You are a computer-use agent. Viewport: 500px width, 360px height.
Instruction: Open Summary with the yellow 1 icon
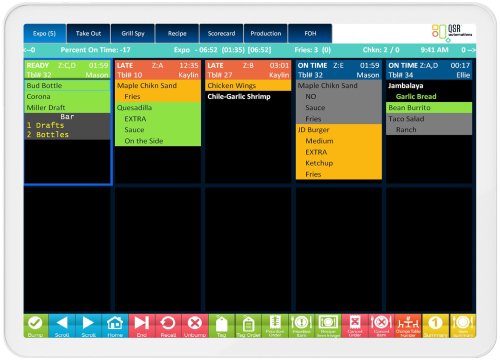point(435,326)
